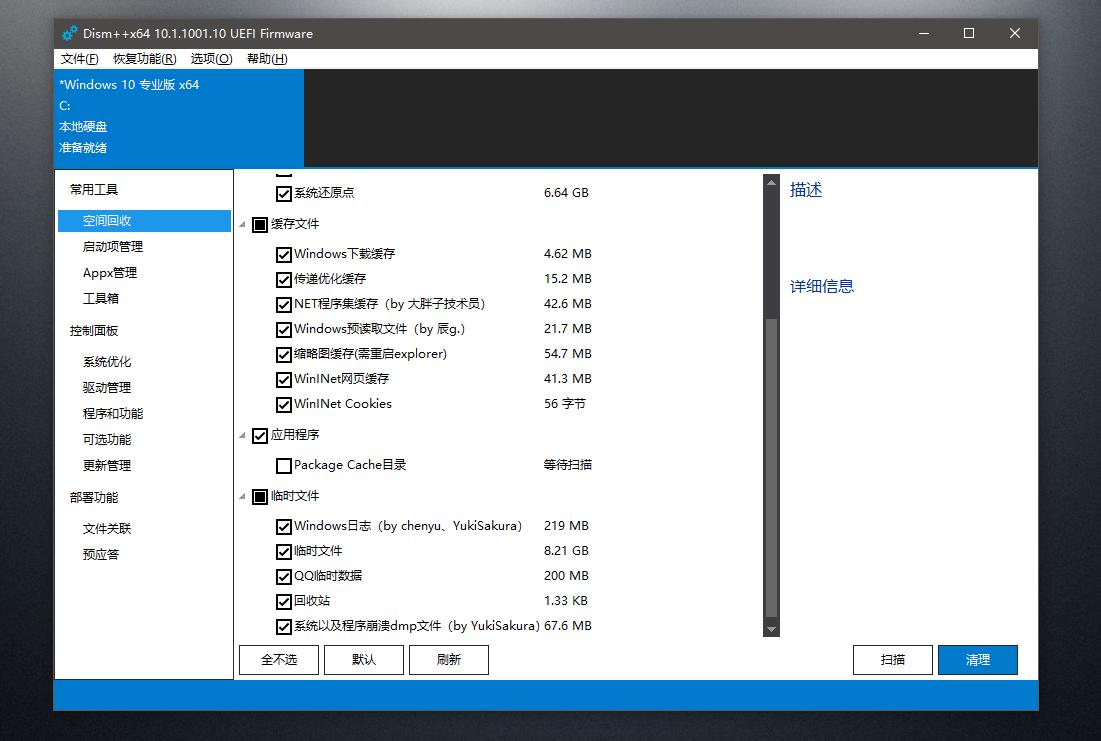Click the Dism++ gear icon in title bar

(x=70, y=33)
